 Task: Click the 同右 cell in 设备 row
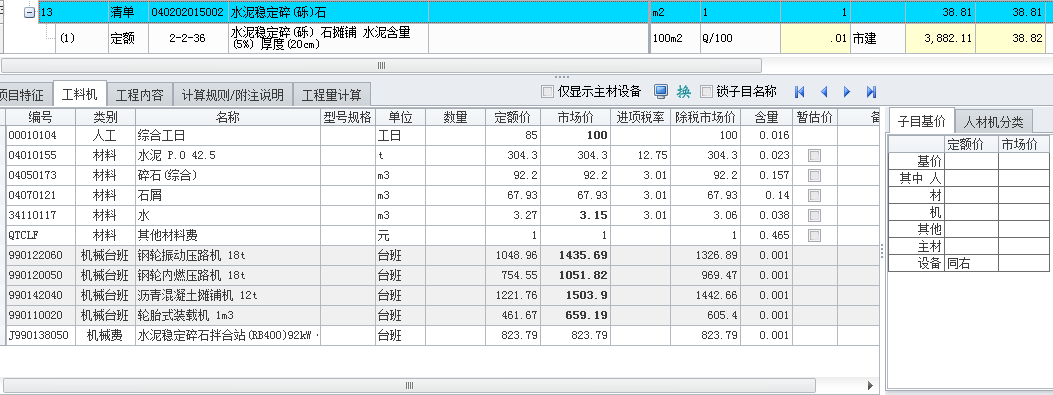click(971, 263)
